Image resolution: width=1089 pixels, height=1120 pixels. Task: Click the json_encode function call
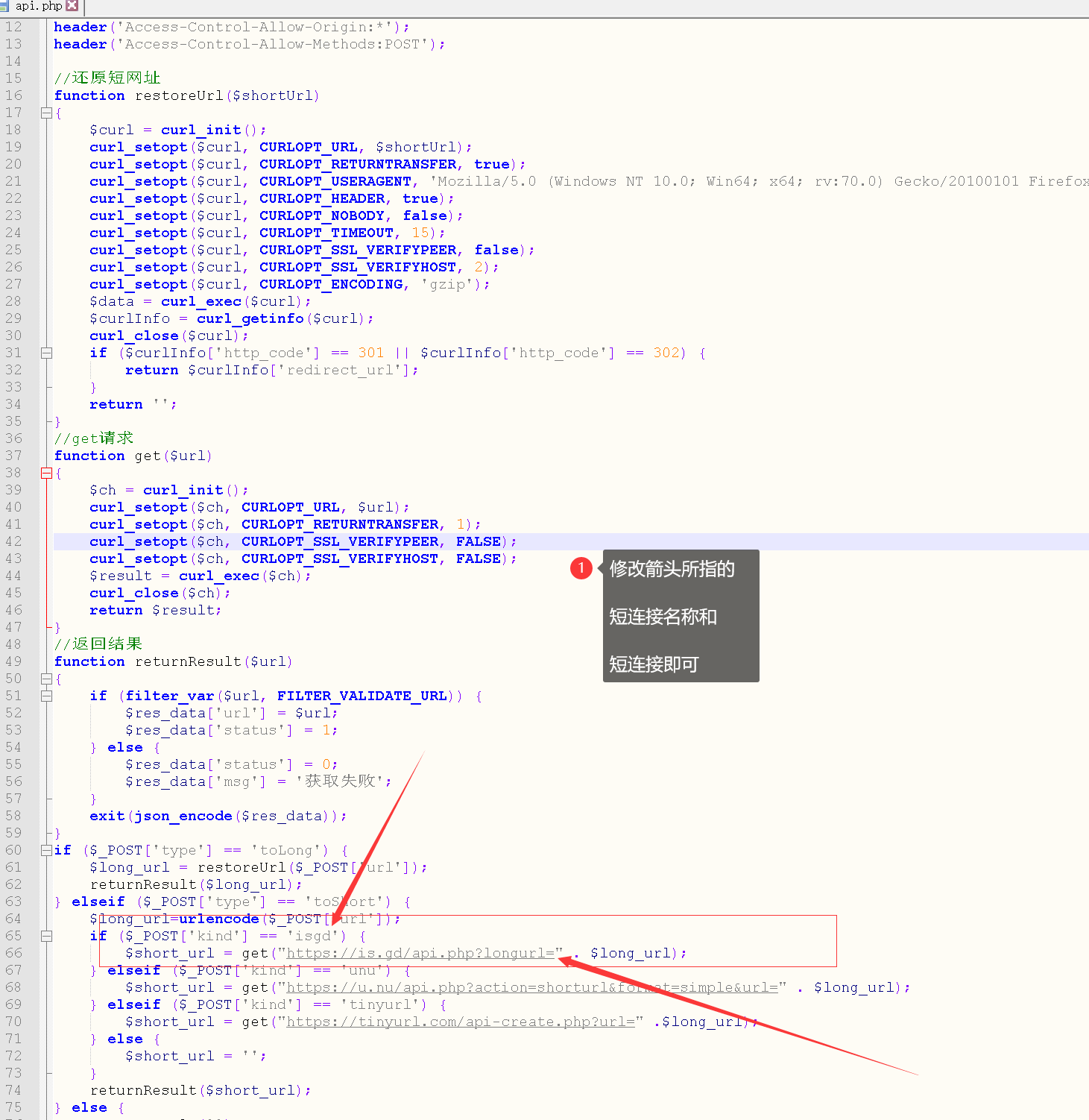[183, 817]
